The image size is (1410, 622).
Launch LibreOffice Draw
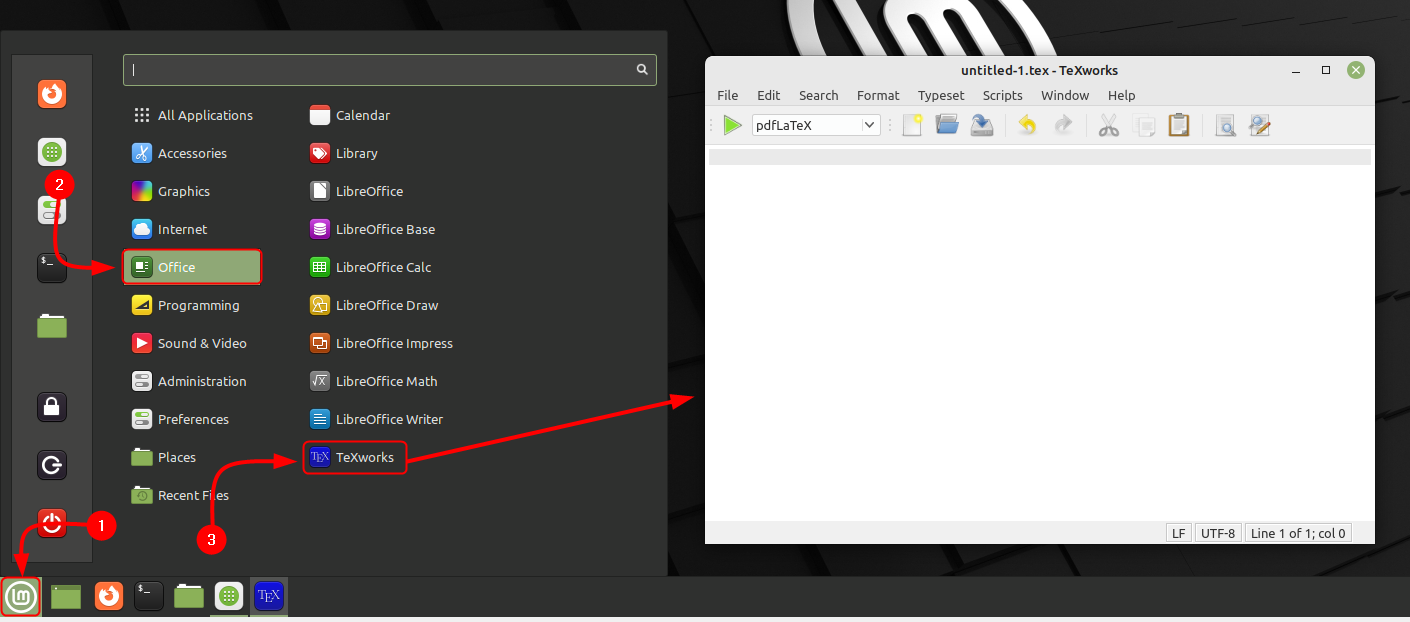[x=374, y=305]
